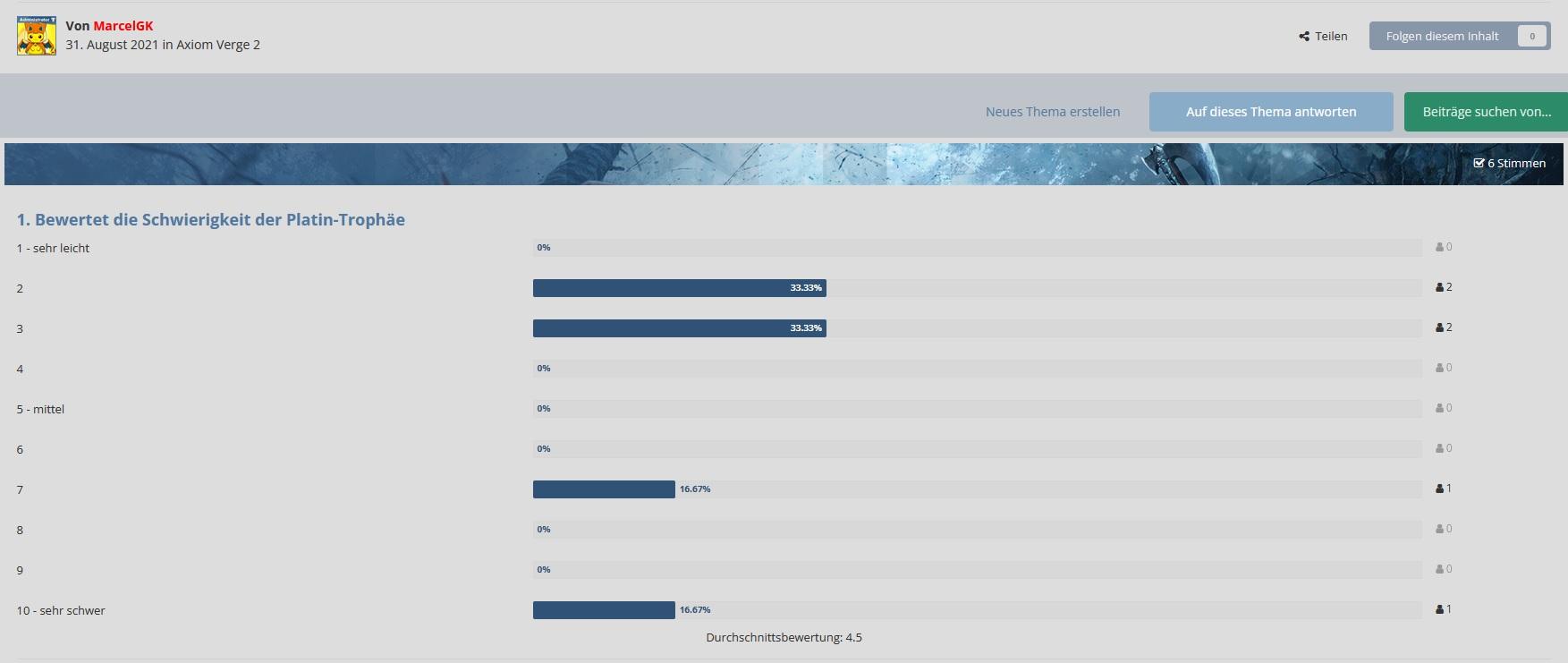This screenshot has width=1568, height=663.
Task: Click Neues Thema erstellen
Action: click(1052, 112)
